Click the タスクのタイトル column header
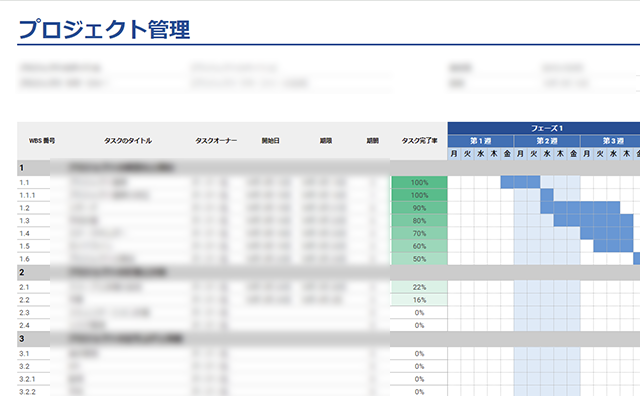Image resolution: width=640 pixels, height=396 pixels. pyautogui.click(x=128, y=140)
